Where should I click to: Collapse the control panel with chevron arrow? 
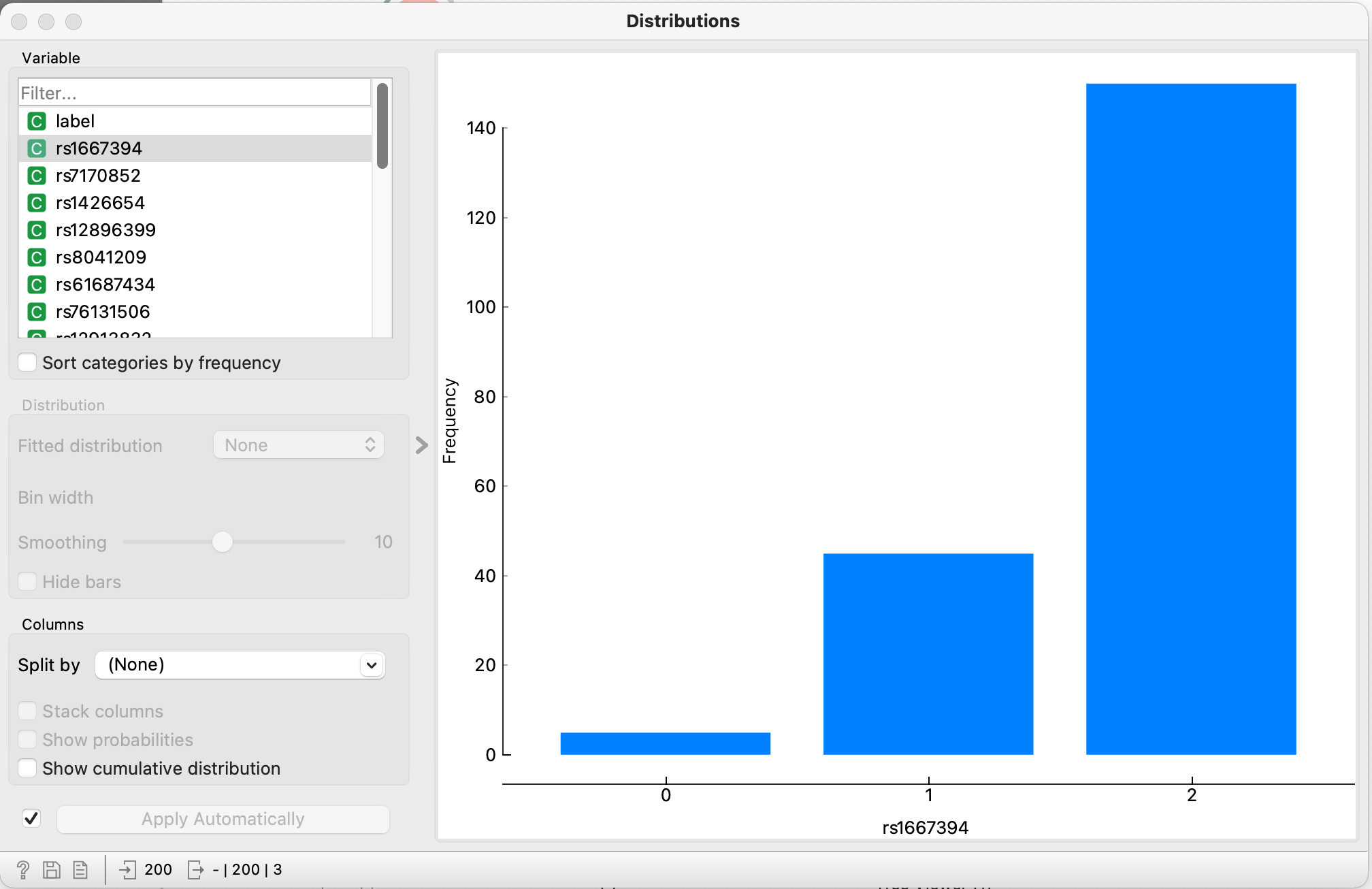pos(422,445)
